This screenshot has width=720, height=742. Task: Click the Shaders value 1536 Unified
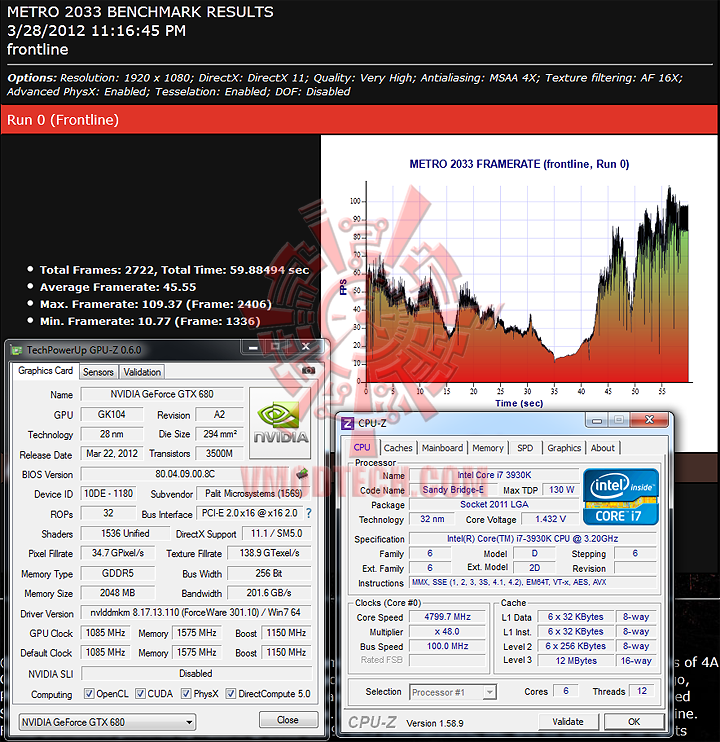click(125, 533)
